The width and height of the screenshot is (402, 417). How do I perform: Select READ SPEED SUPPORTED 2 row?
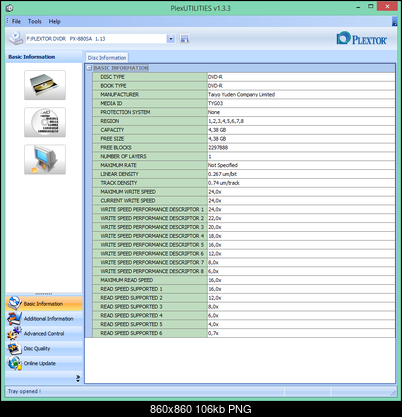point(244,298)
